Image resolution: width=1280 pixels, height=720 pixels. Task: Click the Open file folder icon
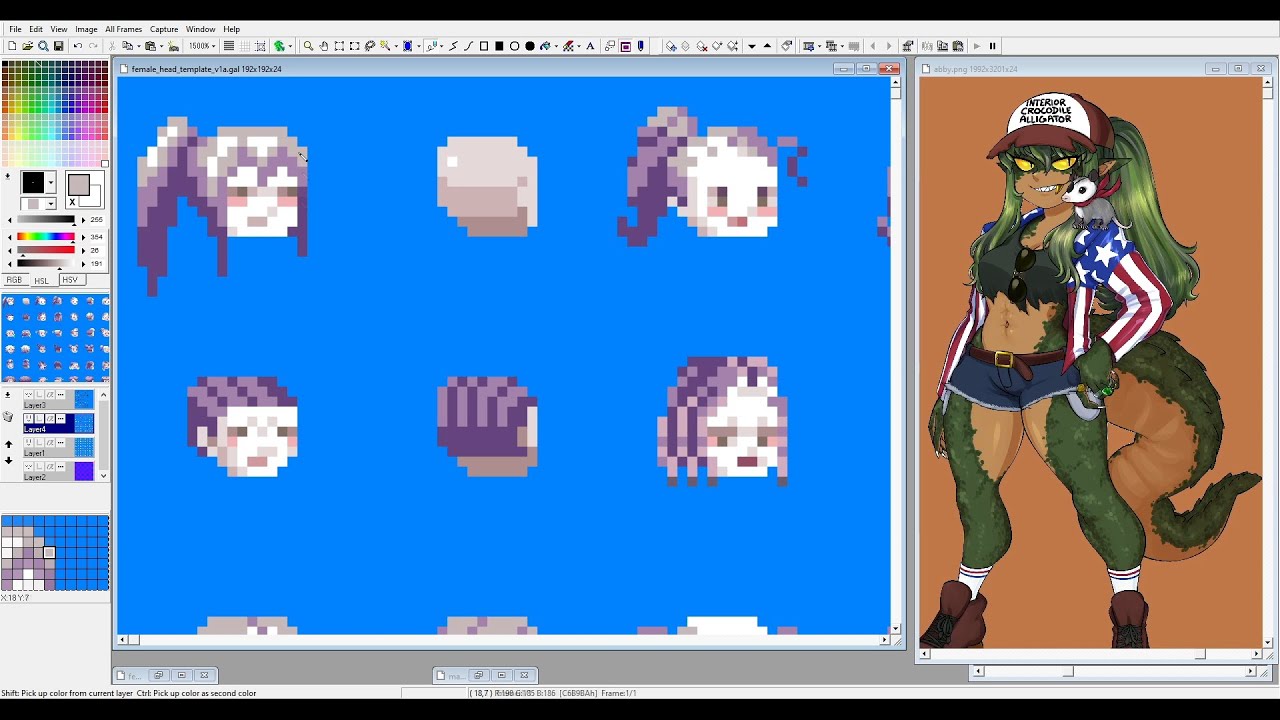tap(28, 46)
